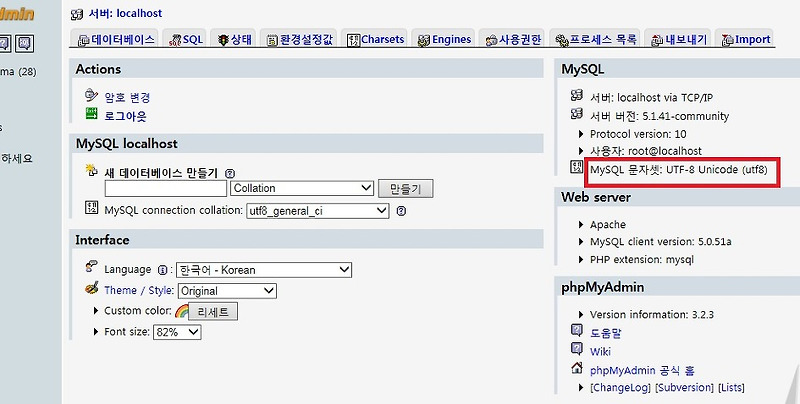The image size is (800, 404).
Task: Open the Theme dropdown showing Original
Action: (227, 291)
